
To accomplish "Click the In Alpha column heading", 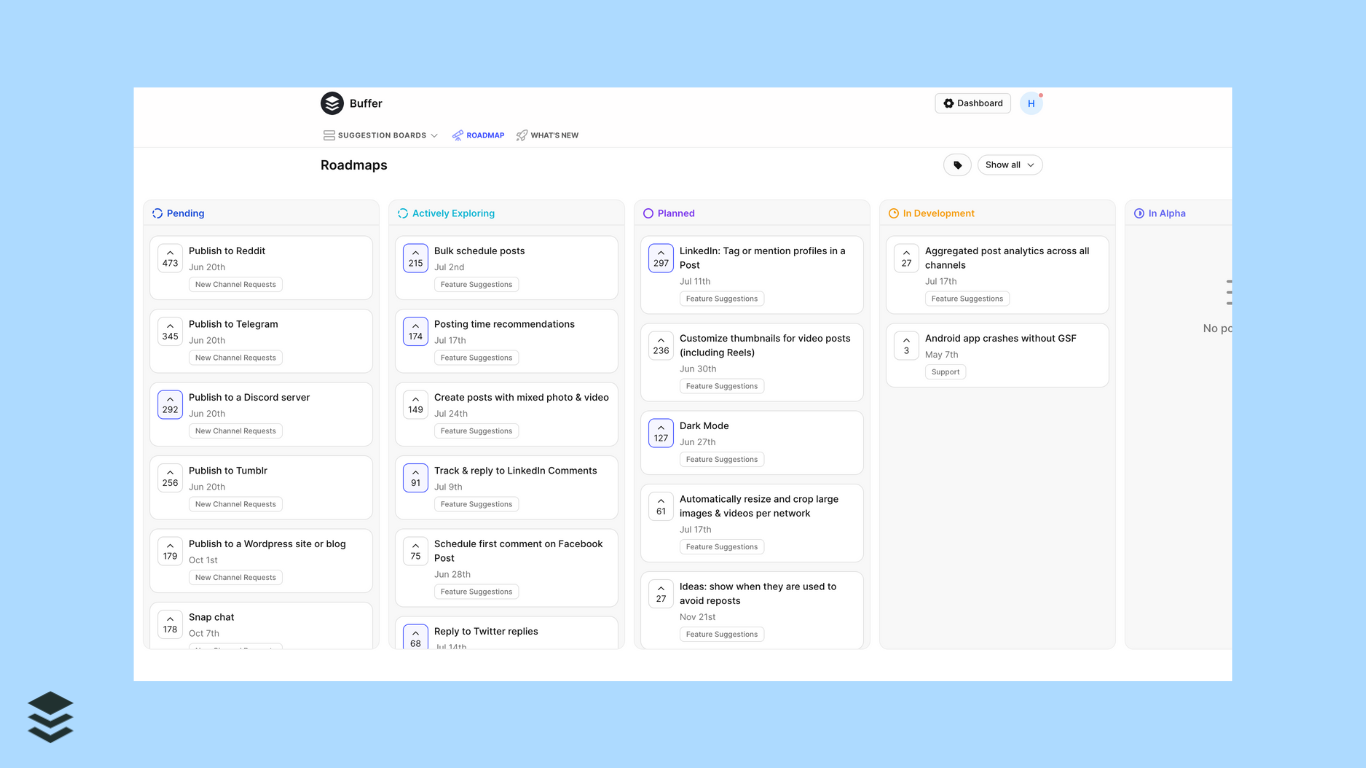I will (1167, 213).
